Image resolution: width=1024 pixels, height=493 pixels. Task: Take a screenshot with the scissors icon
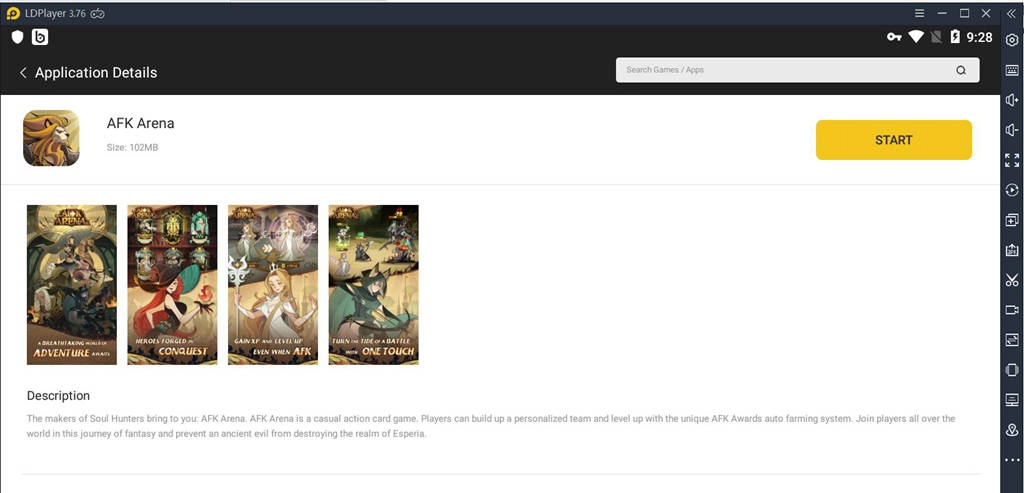pos(1012,280)
